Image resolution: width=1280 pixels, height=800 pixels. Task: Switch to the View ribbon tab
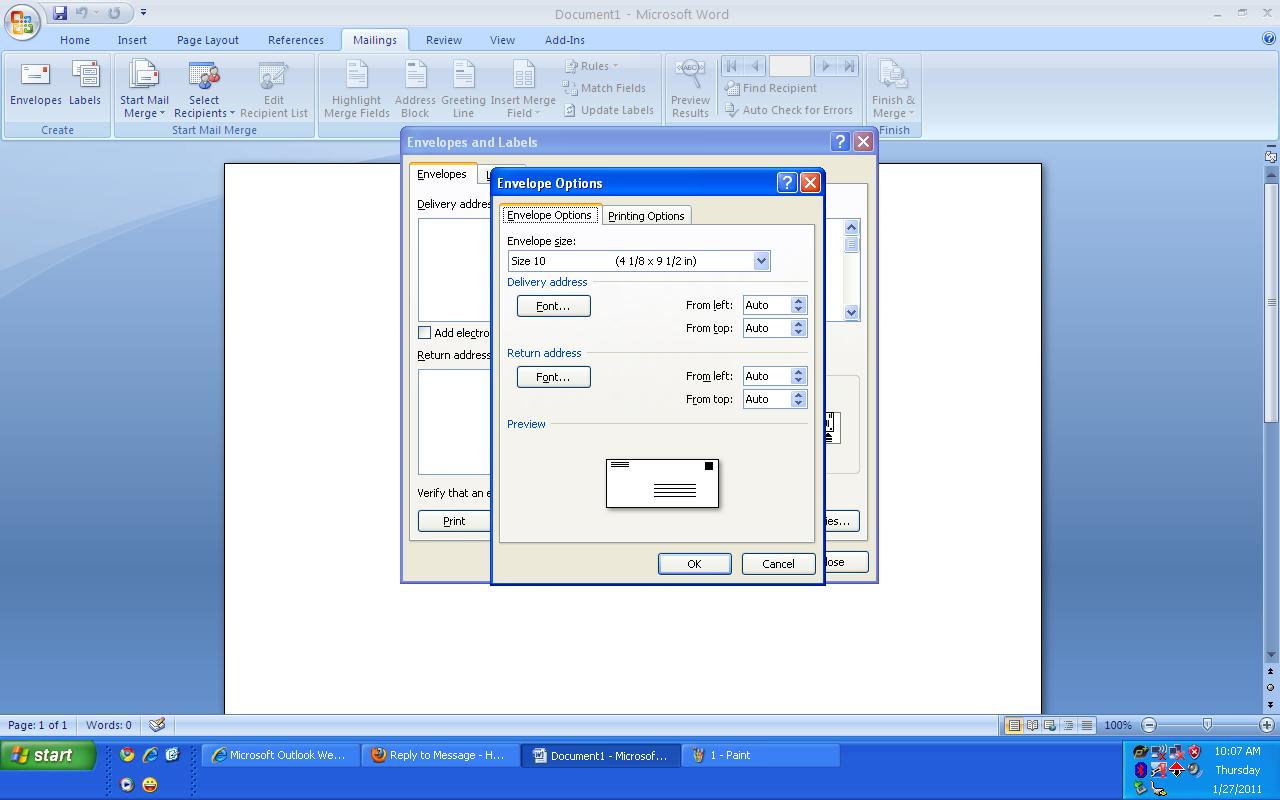[502, 40]
